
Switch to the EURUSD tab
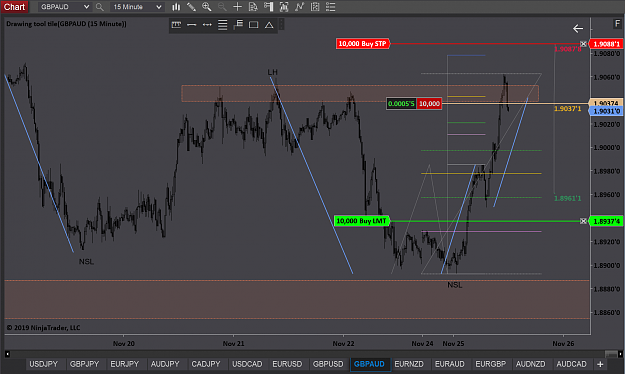point(287,364)
